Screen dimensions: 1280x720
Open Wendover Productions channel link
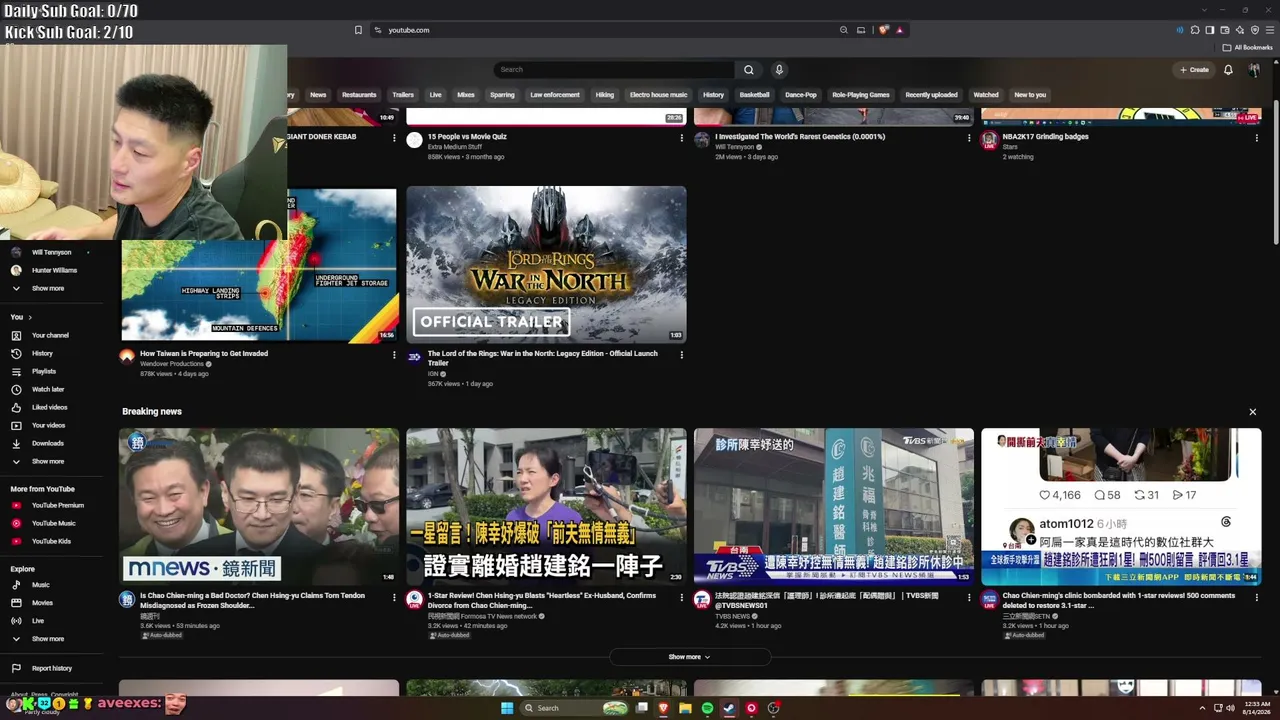point(172,364)
